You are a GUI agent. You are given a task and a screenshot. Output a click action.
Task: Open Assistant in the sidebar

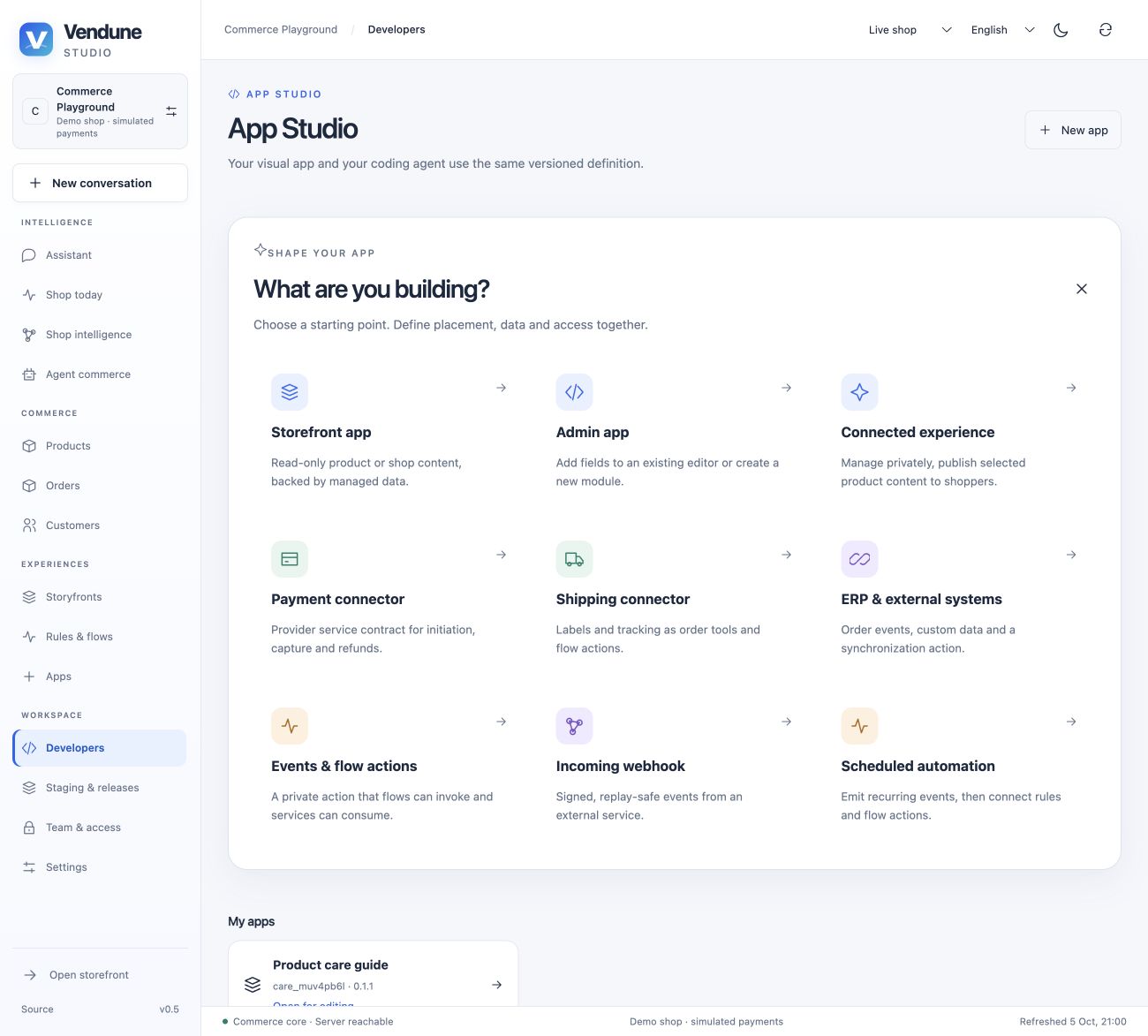click(100, 255)
